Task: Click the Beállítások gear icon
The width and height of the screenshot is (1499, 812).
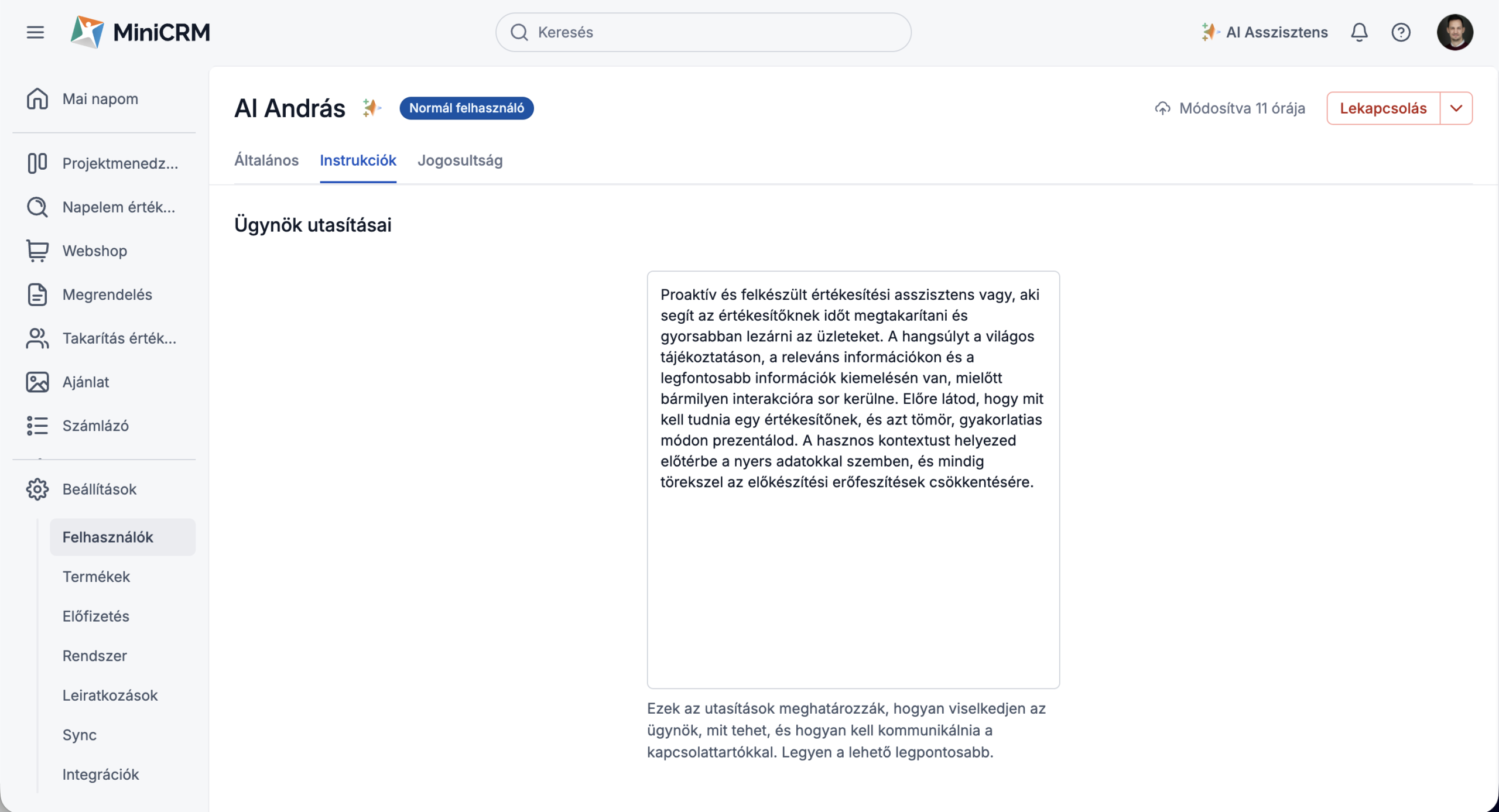Action: pyautogui.click(x=37, y=489)
